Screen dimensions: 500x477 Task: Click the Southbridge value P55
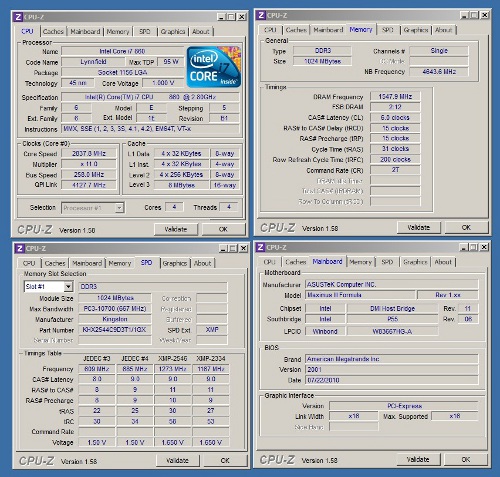392,319
